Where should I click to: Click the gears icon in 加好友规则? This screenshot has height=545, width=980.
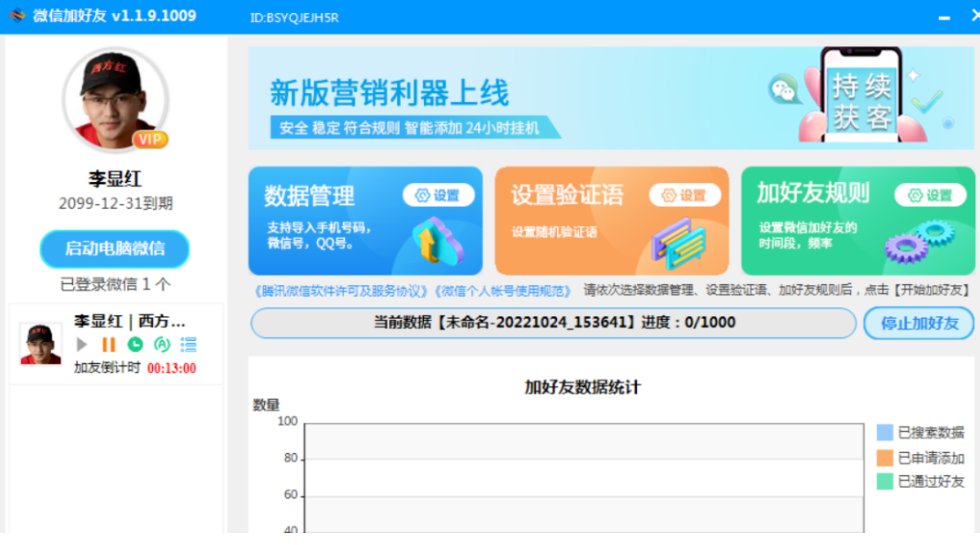[x=919, y=242]
